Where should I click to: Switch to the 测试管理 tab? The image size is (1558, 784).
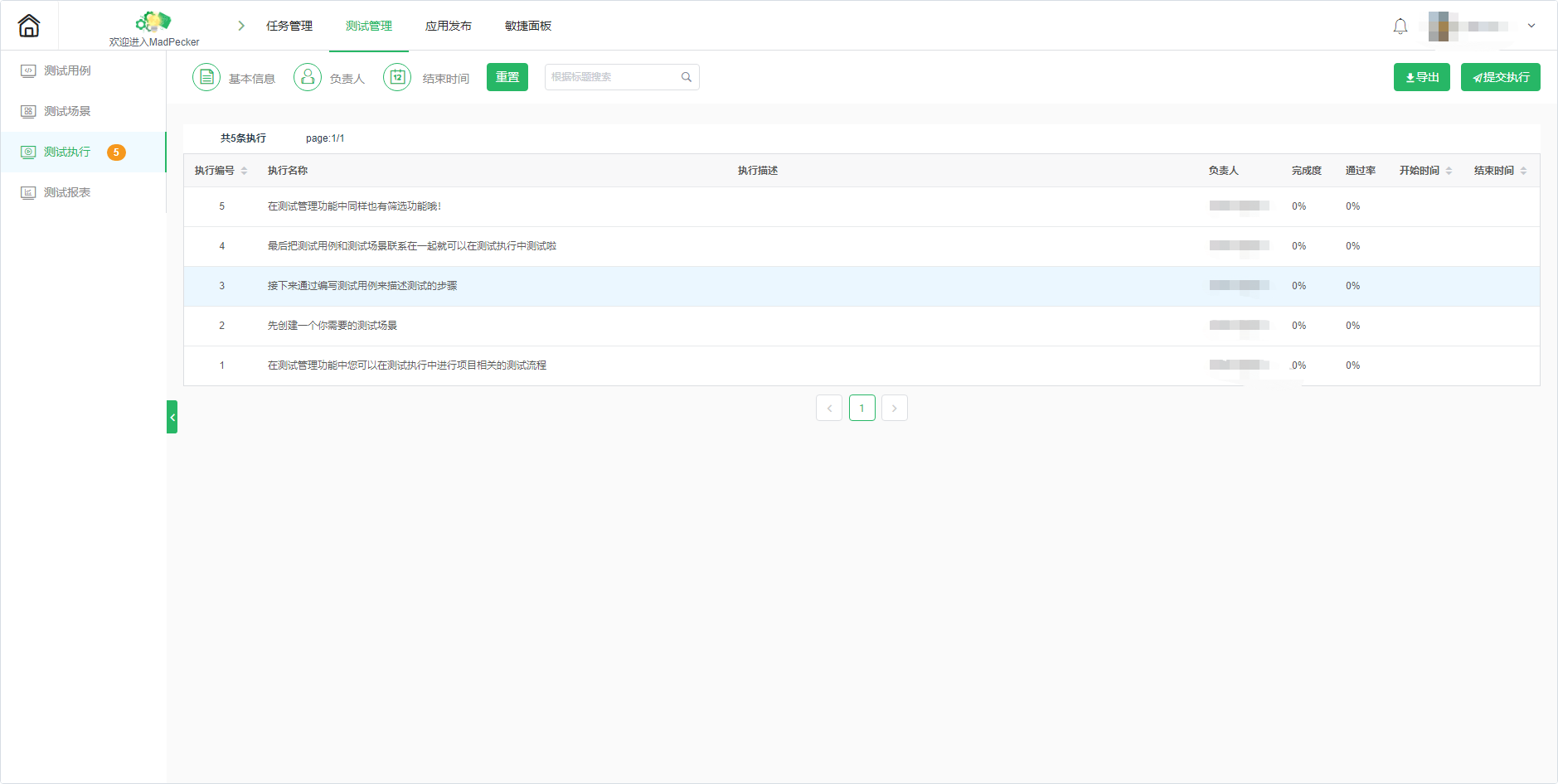point(369,26)
